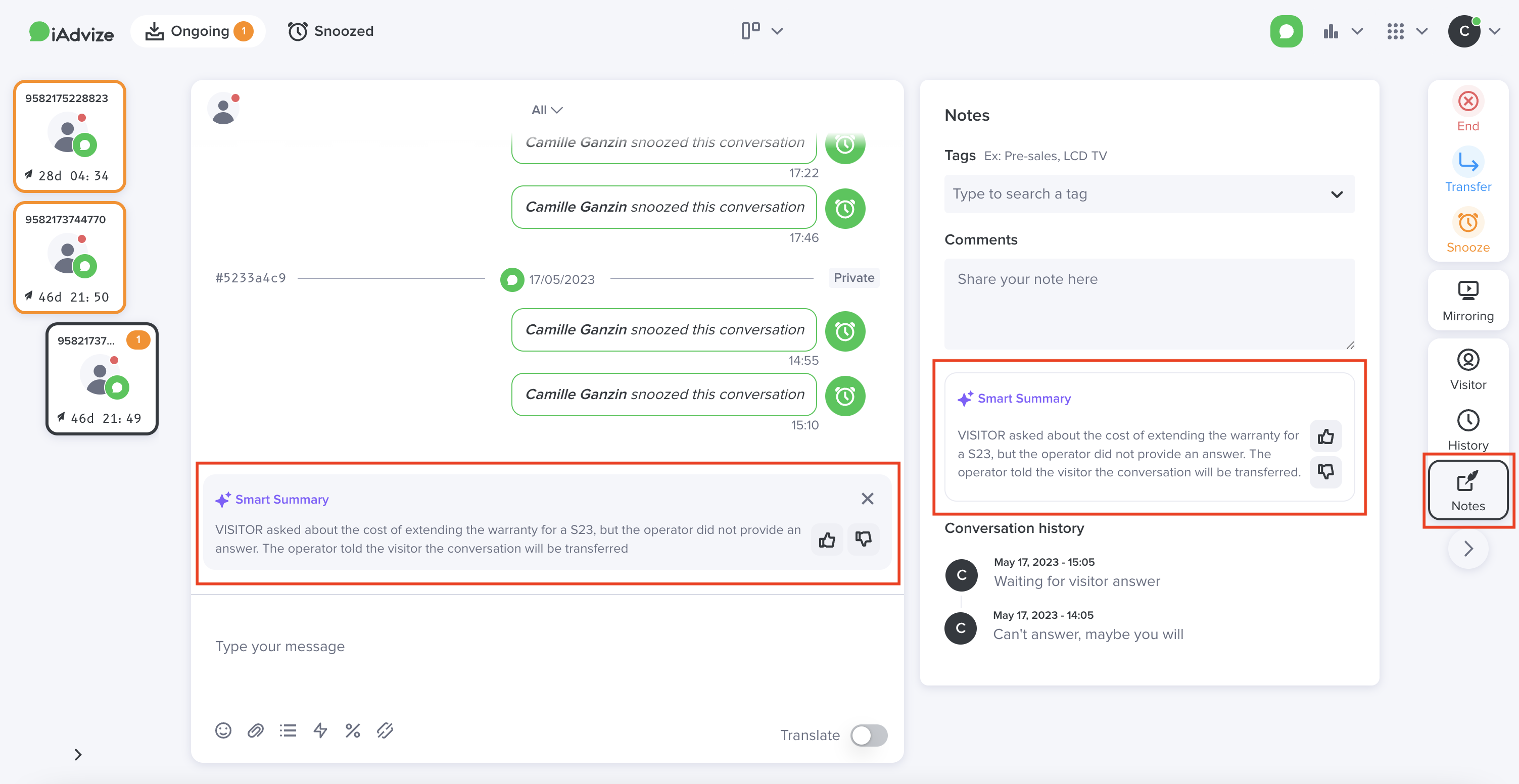Open the Type to search a tag dropdown
The width and height of the screenshot is (1519, 784).
1149,194
